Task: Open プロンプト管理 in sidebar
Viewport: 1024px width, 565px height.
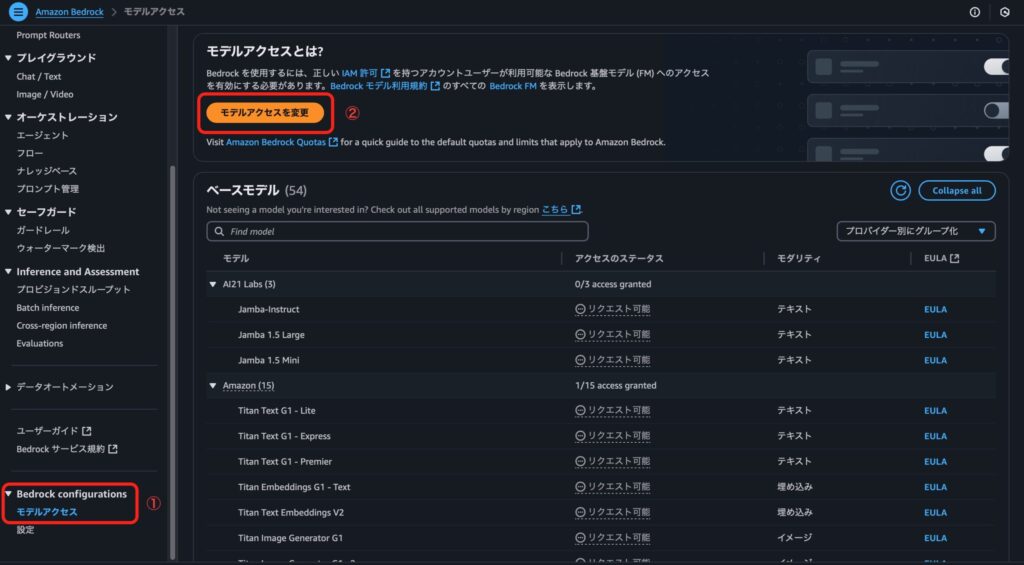Action: (47, 189)
